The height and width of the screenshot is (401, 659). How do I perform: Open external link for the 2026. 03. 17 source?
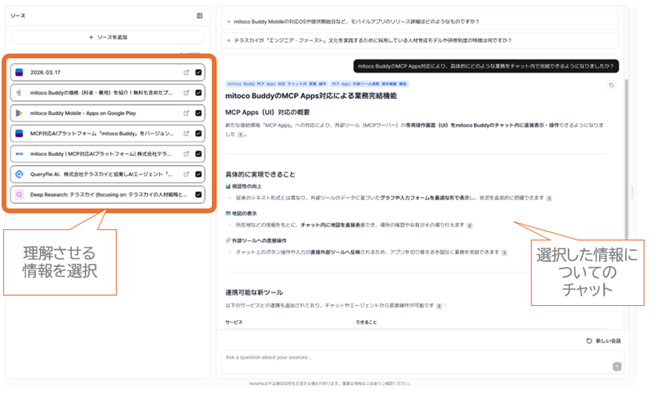pos(186,72)
